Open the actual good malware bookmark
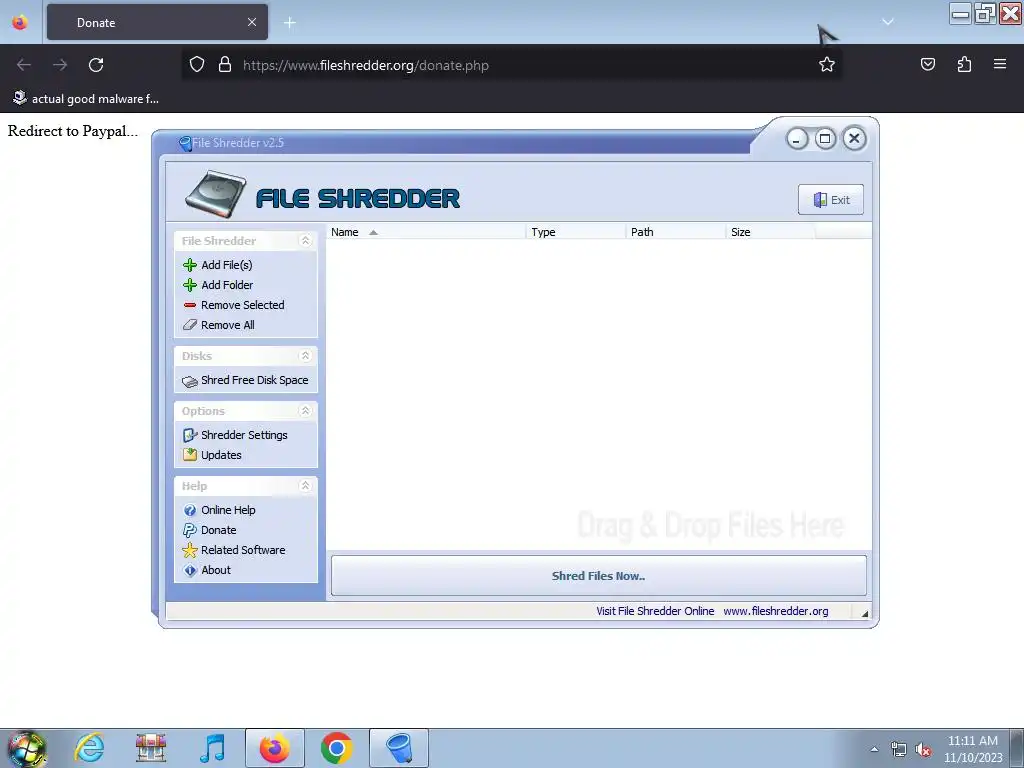The height and width of the screenshot is (768, 1024). point(86,99)
